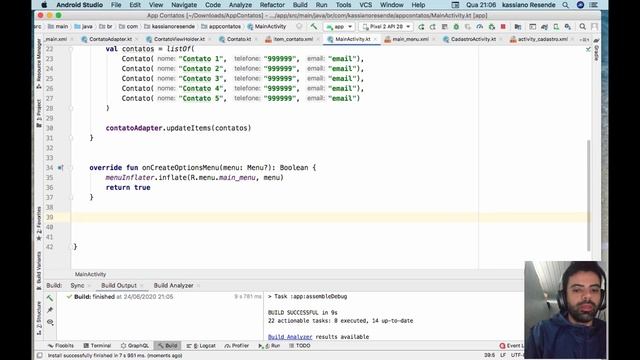Screen dimensions: 640x360
Task: Click the Make Project hammer icon
Action: [x=313, y=27]
